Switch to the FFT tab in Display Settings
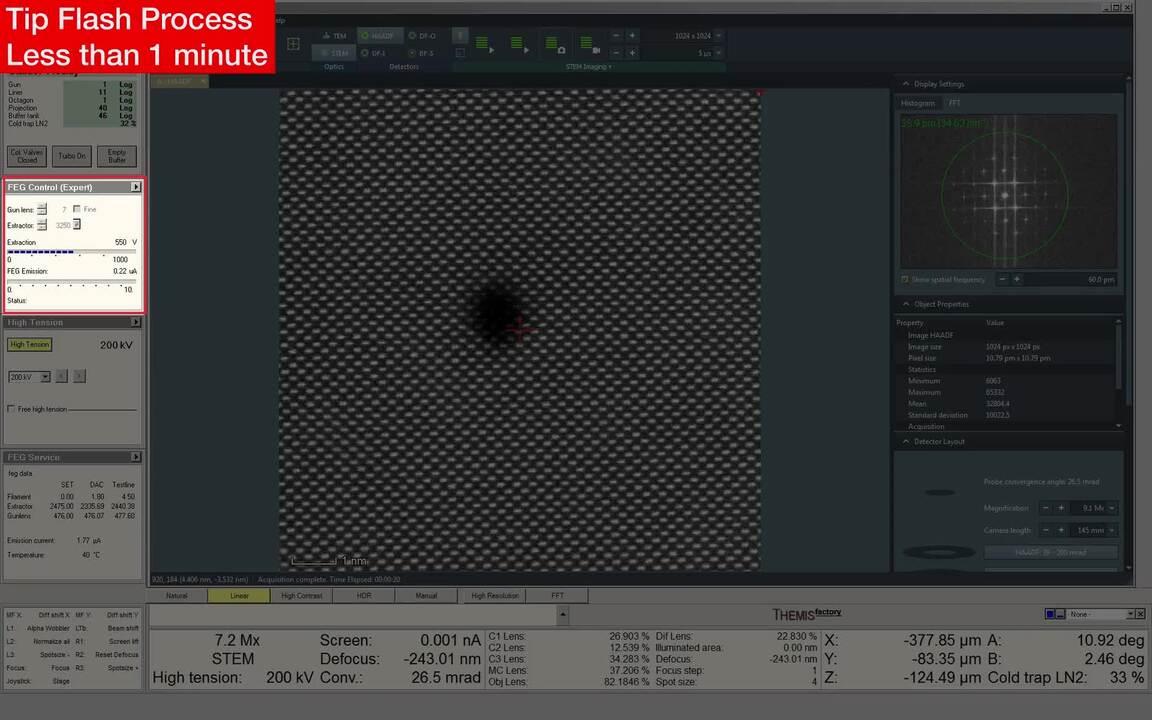 point(954,103)
